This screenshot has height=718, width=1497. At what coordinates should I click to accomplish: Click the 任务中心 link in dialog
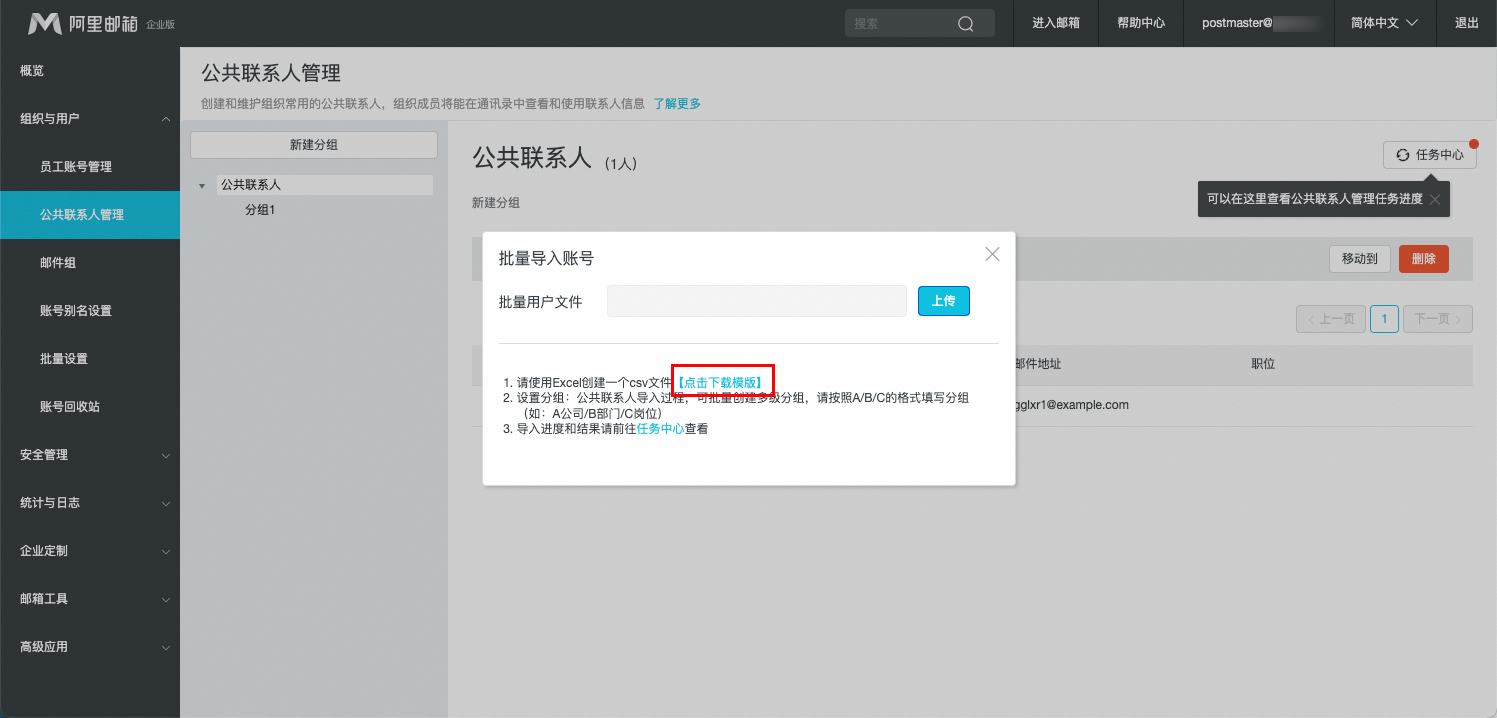660,429
